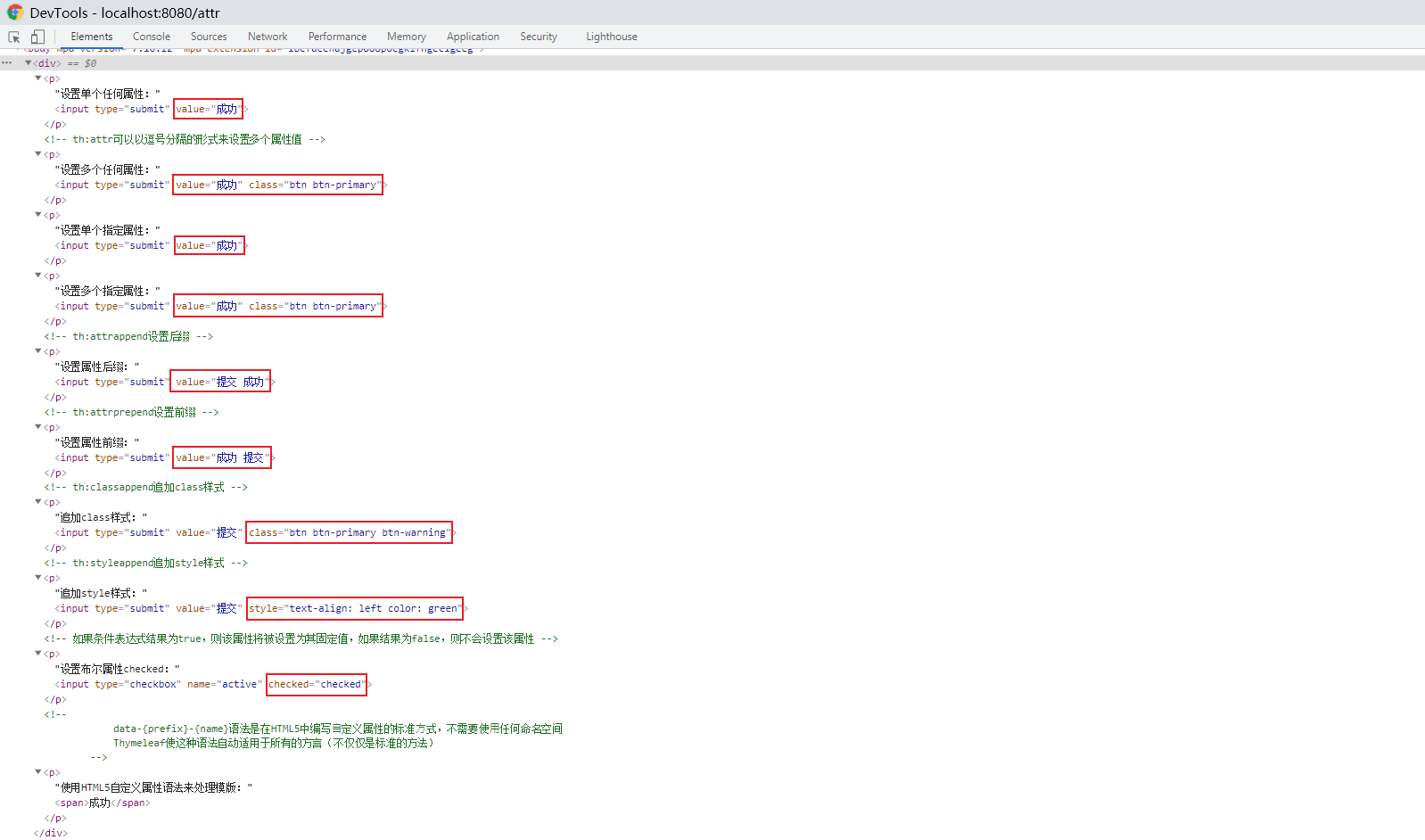Select the th:styleappend comment line
This screenshot has height=840, width=1425.
point(146,563)
